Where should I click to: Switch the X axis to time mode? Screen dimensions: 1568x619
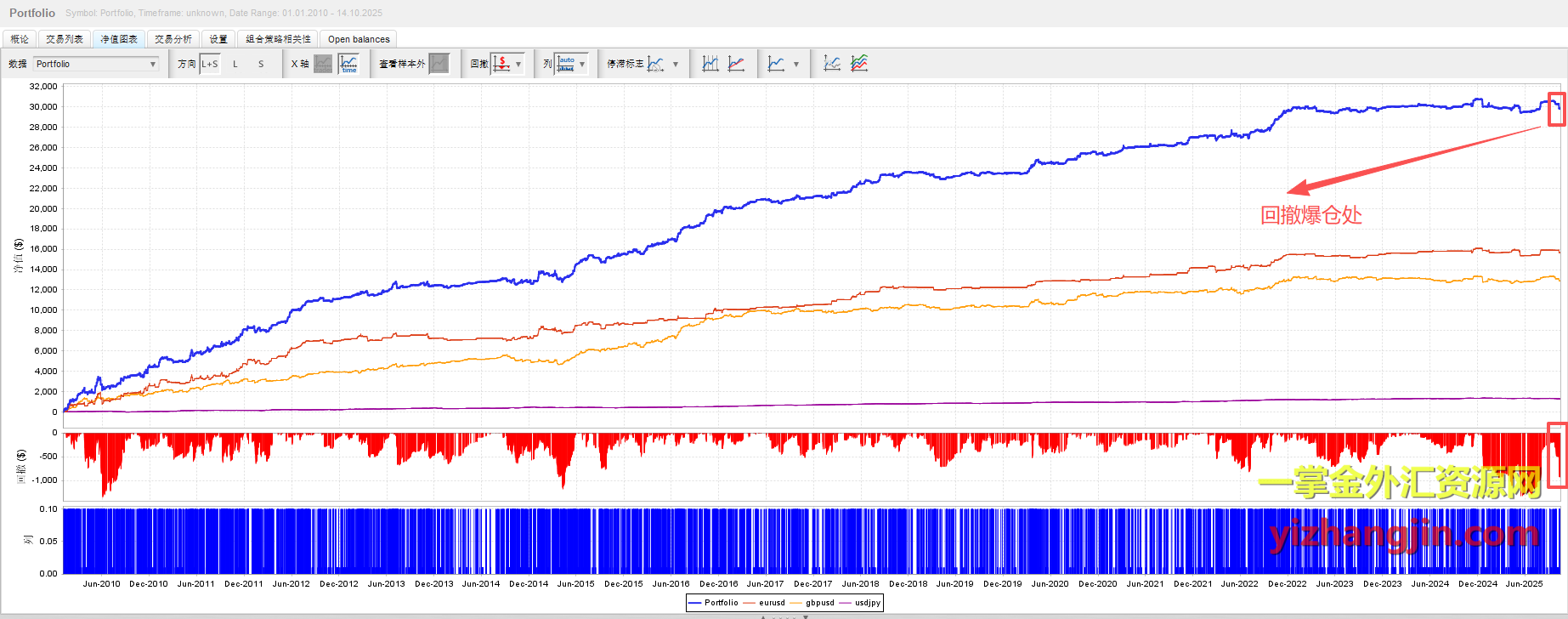pyautogui.click(x=348, y=64)
